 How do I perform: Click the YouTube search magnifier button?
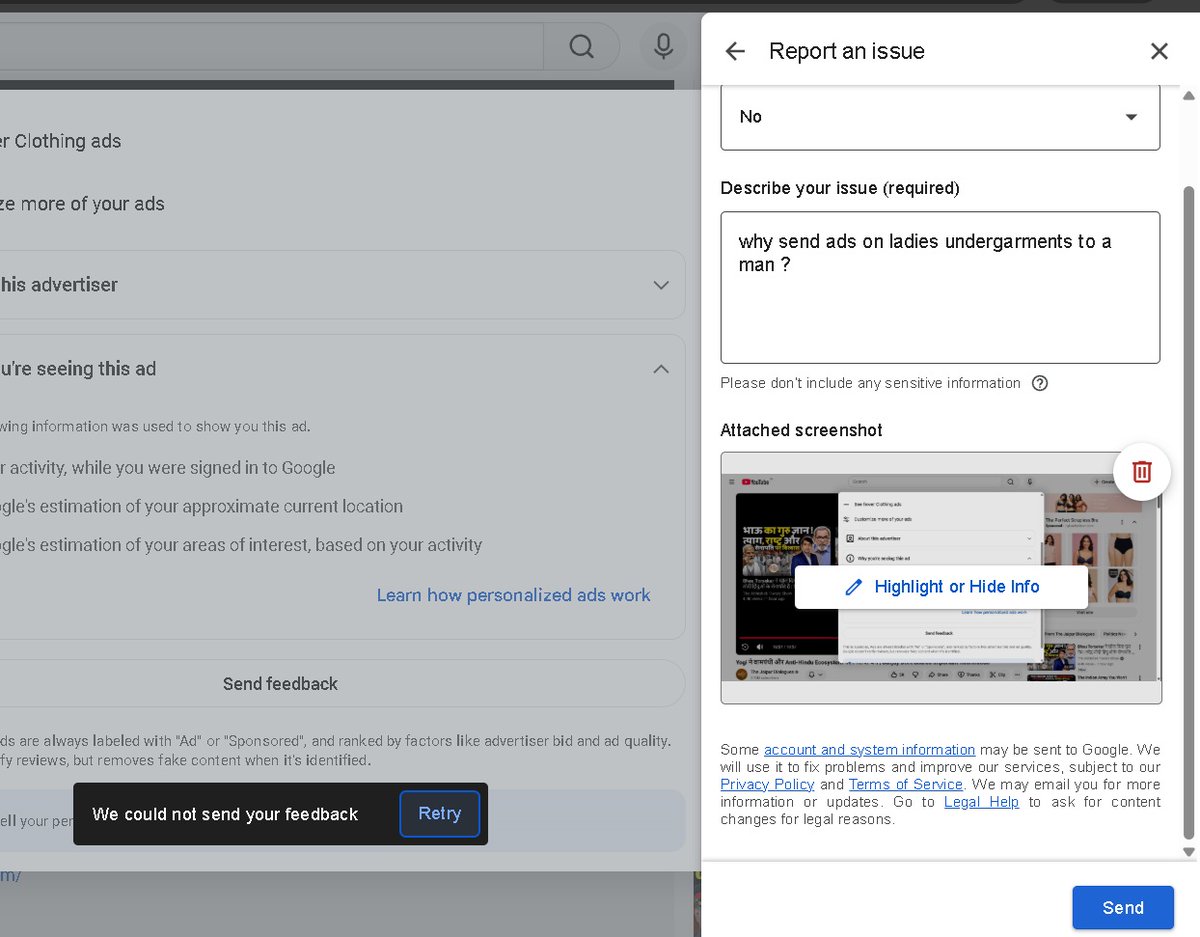pyautogui.click(x=581, y=46)
